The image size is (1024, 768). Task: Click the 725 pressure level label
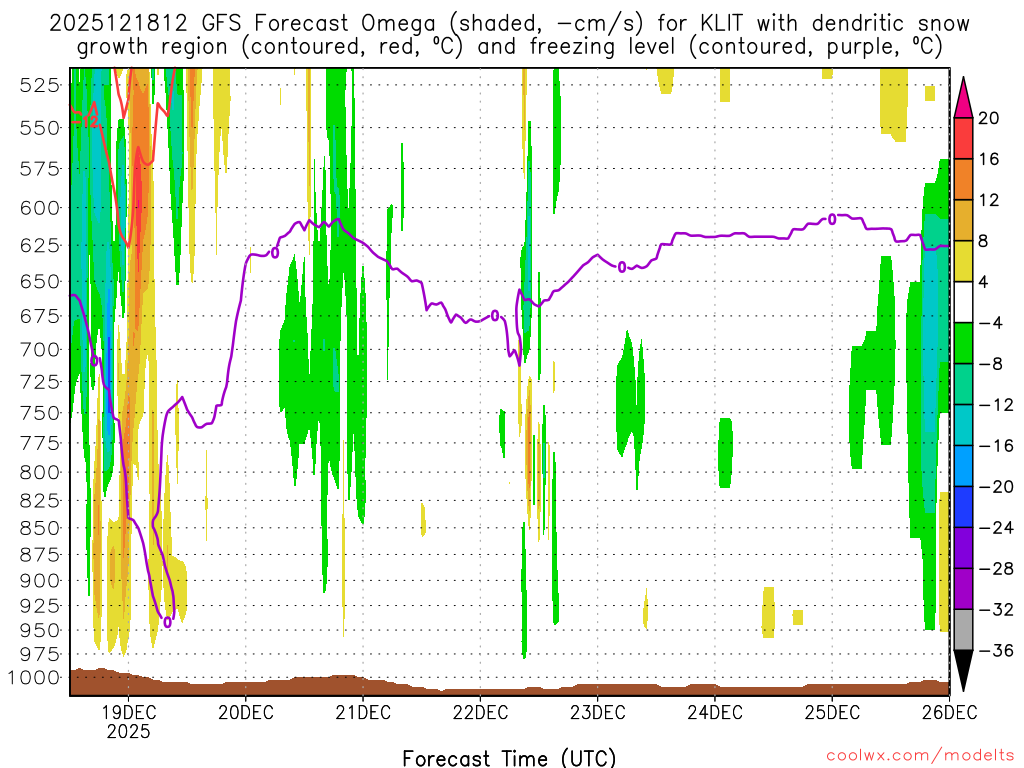pos(40,381)
